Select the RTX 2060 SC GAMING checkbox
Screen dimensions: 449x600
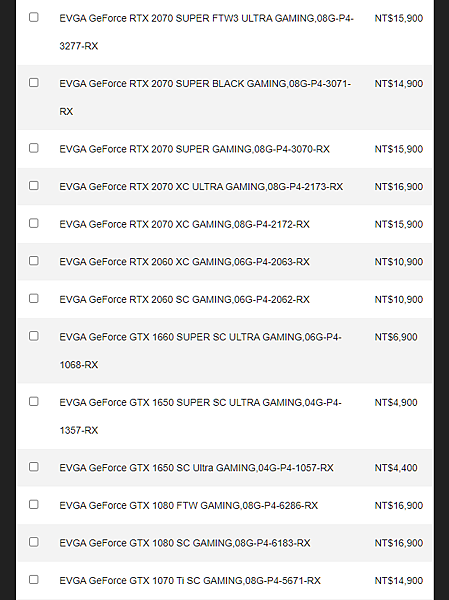pos(34,298)
